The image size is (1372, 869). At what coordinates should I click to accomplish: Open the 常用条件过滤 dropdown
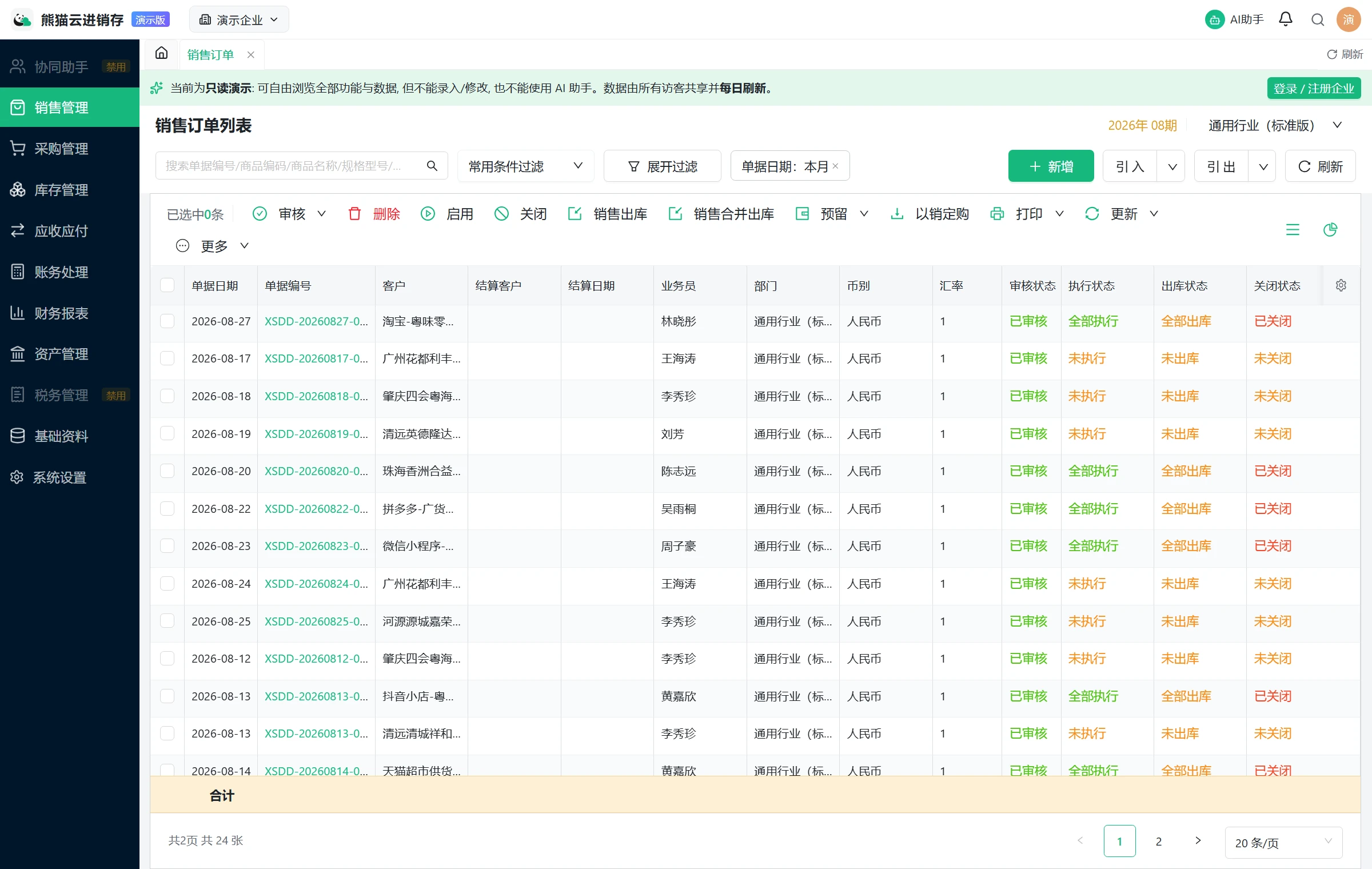(x=526, y=166)
